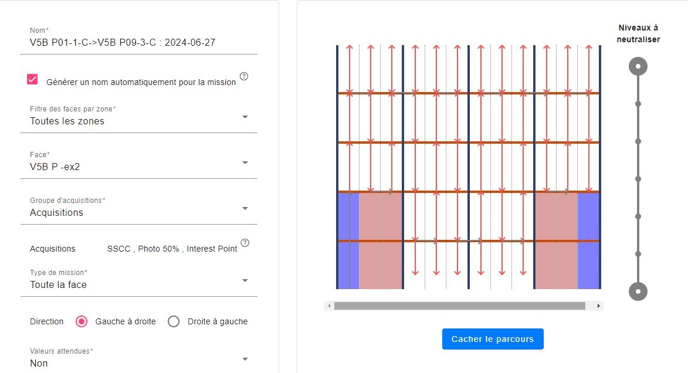This screenshot has height=373, width=688.
Task: Open help icon beside Acquisitions SSCC line
Action: (x=245, y=243)
